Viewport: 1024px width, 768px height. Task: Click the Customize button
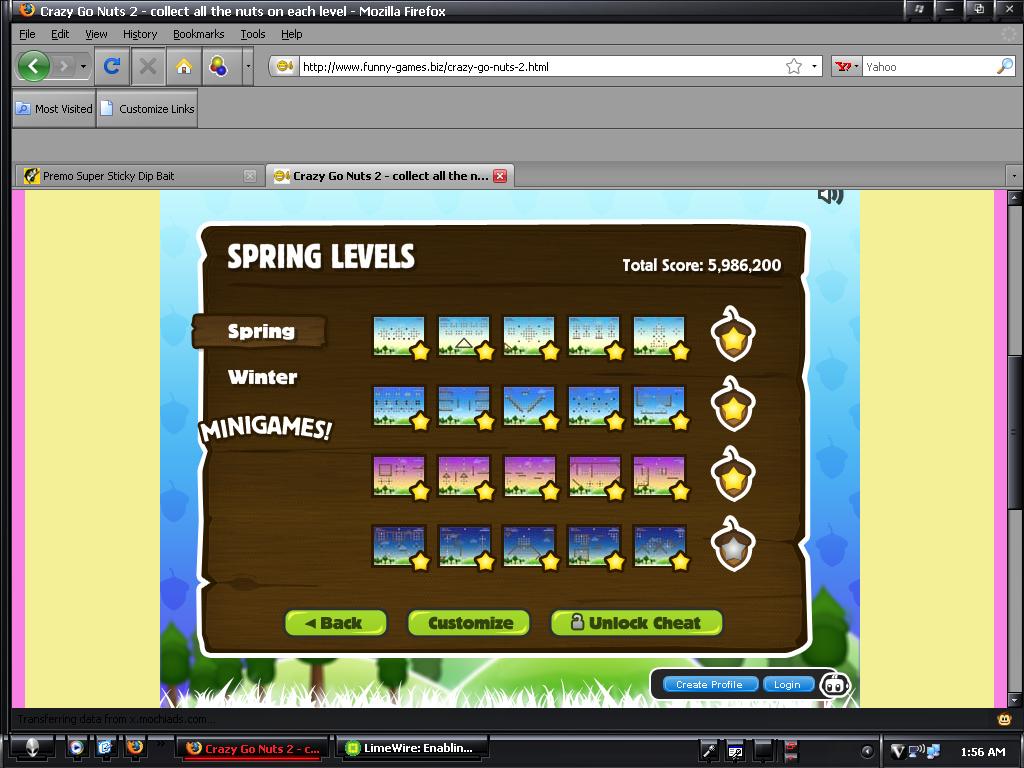(469, 623)
